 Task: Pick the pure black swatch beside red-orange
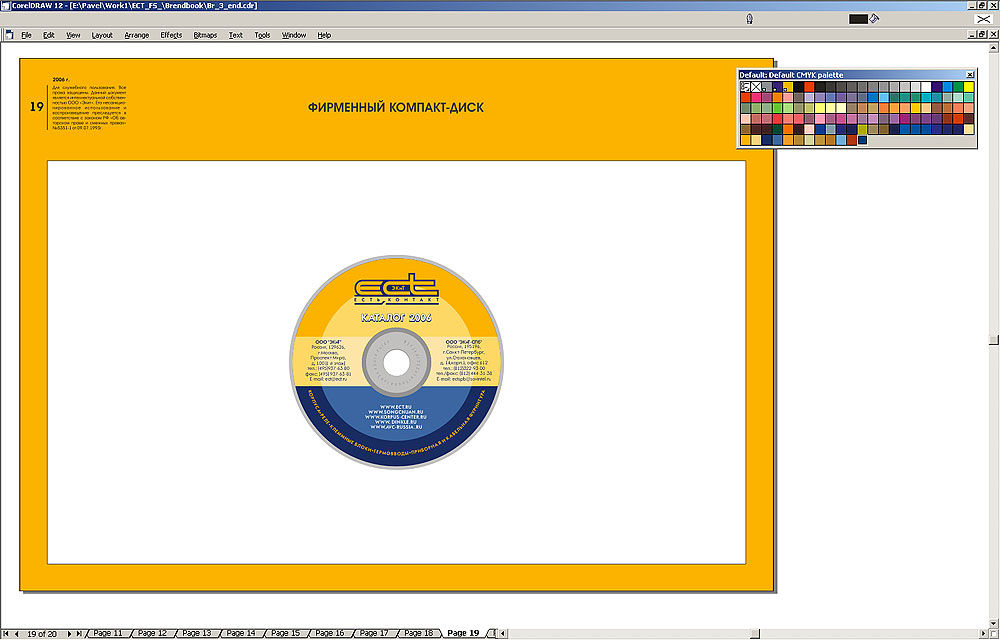(798, 87)
